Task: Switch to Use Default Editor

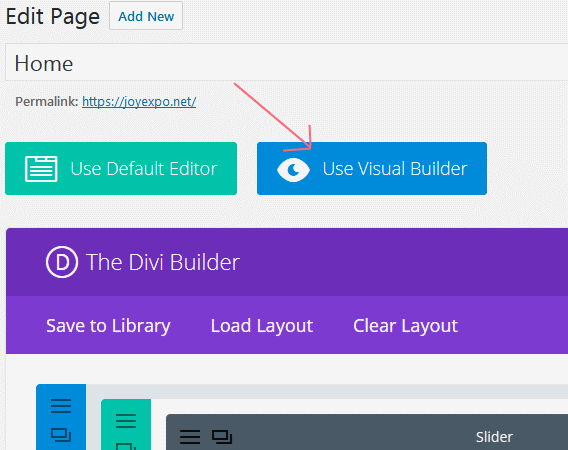Action: tap(121, 168)
